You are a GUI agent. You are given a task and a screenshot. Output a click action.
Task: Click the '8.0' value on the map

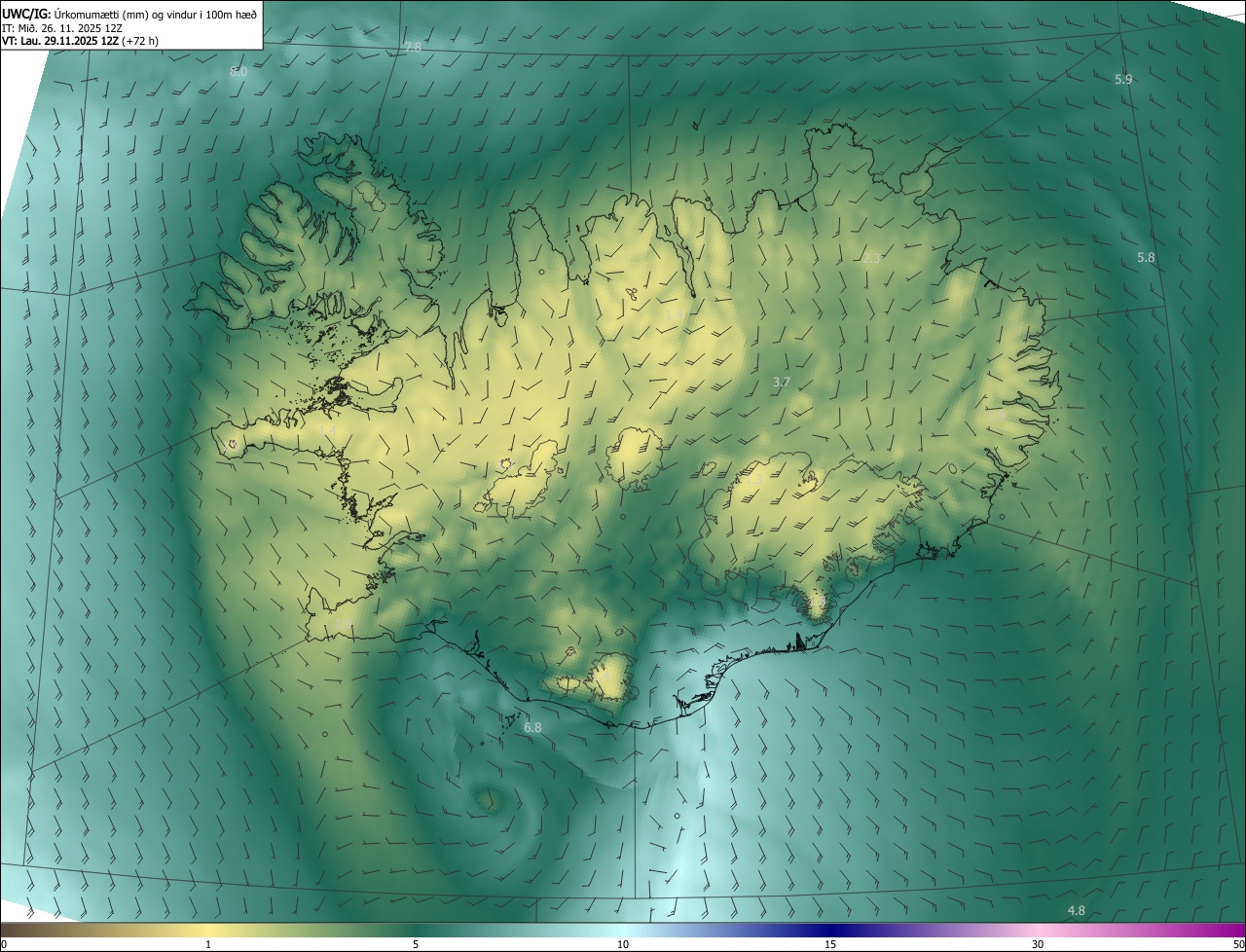coord(238,72)
